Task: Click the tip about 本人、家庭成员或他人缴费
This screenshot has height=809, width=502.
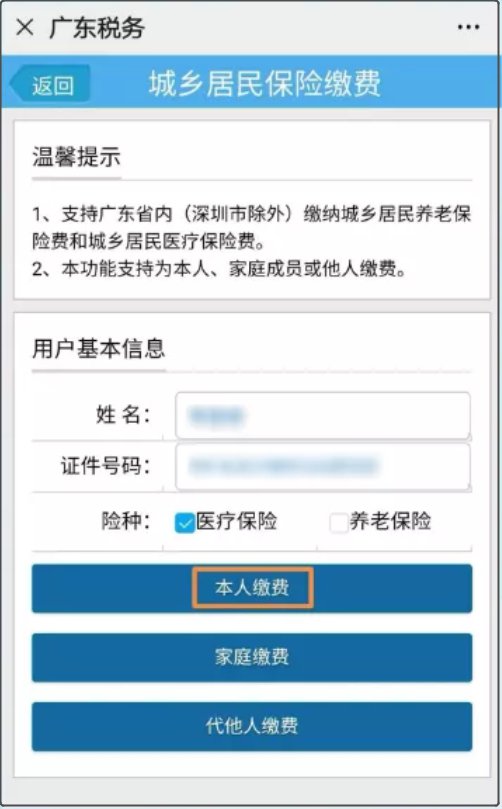Action: pyautogui.click(x=219, y=269)
